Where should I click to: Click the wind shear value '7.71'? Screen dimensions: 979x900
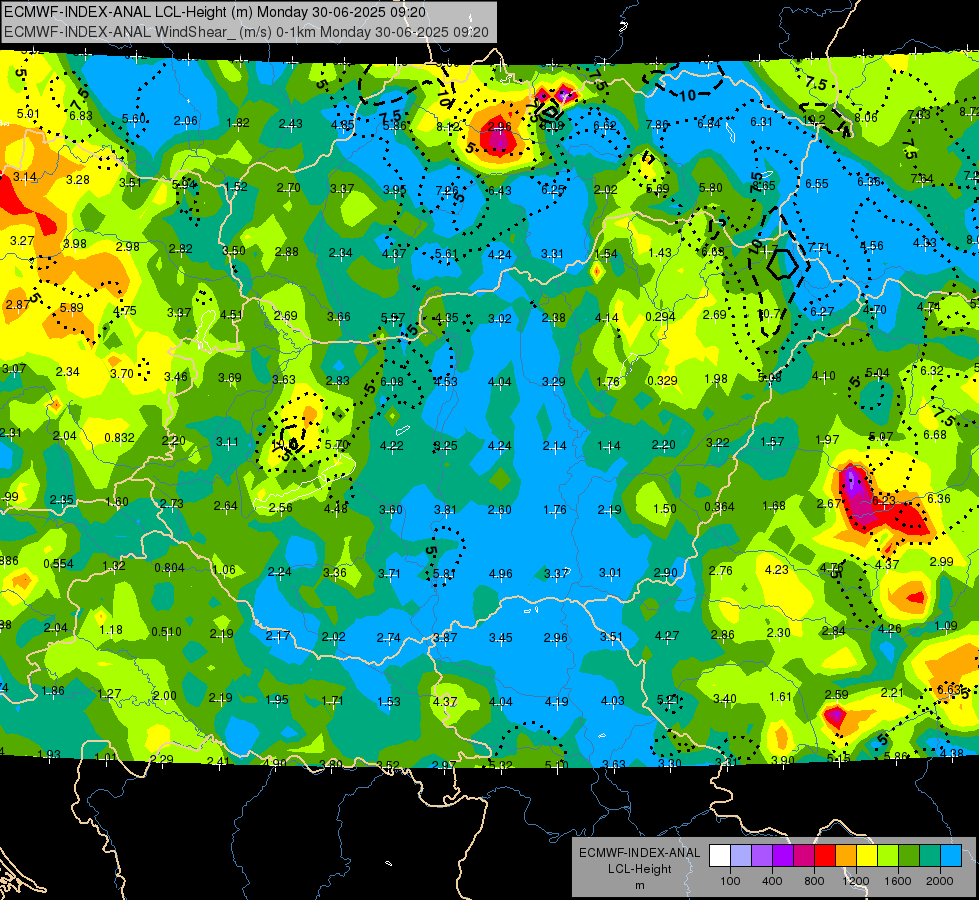point(819,248)
